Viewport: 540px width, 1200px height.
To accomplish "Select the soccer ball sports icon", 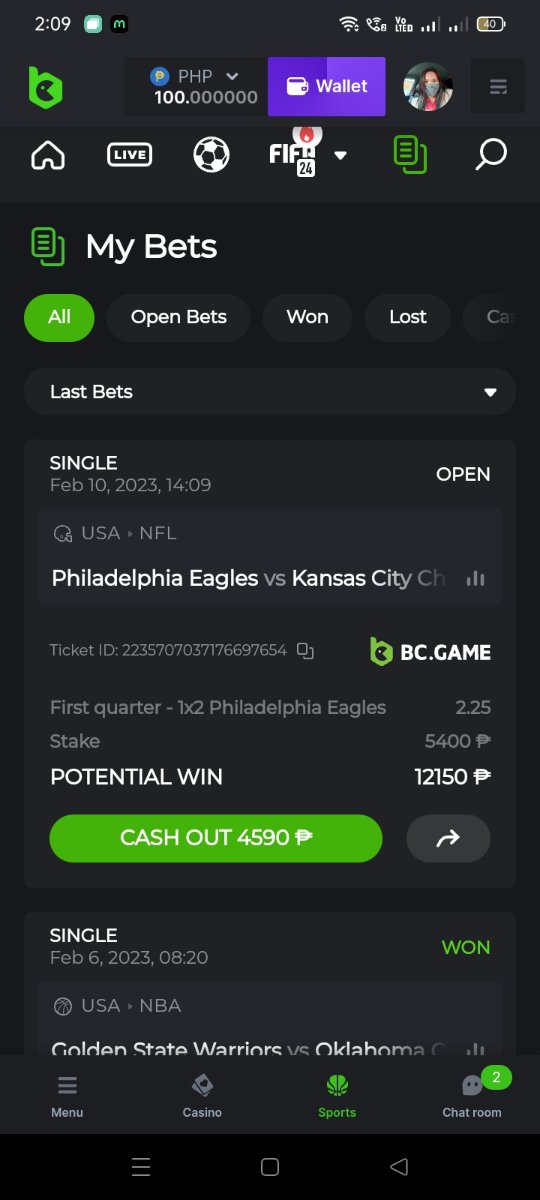I will [211, 155].
